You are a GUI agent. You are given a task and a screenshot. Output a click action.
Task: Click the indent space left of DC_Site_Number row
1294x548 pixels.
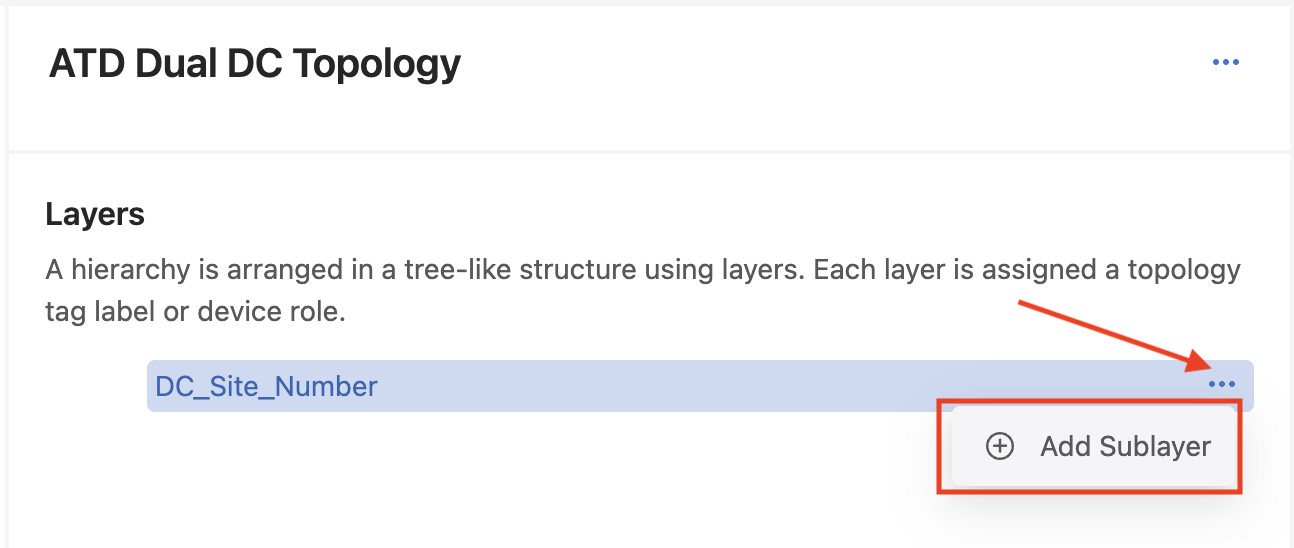(95, 386)
